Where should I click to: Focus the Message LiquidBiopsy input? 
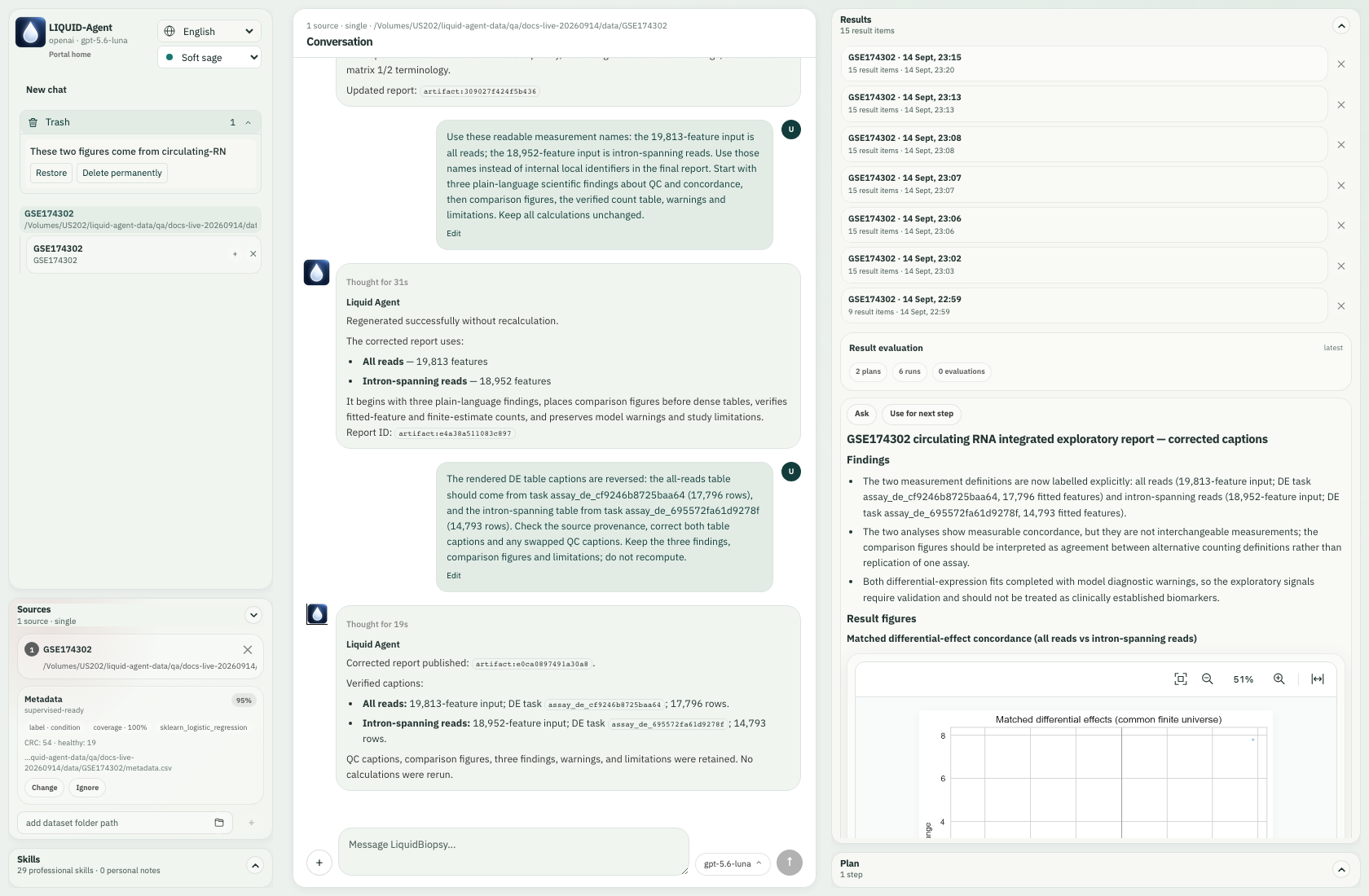click(x=513, y=852)
